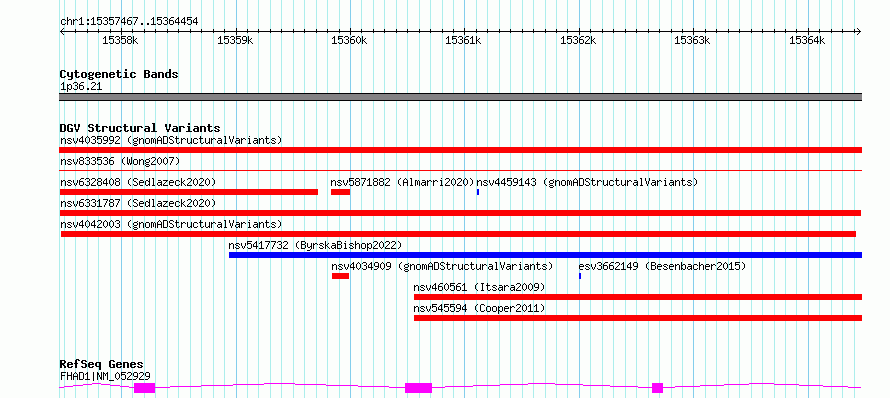This screenshot has width=890, height=398.
Task: Open esv3662149 (Besenbacher2015) label
Action: pyautogui.click(x=662, y=266)
